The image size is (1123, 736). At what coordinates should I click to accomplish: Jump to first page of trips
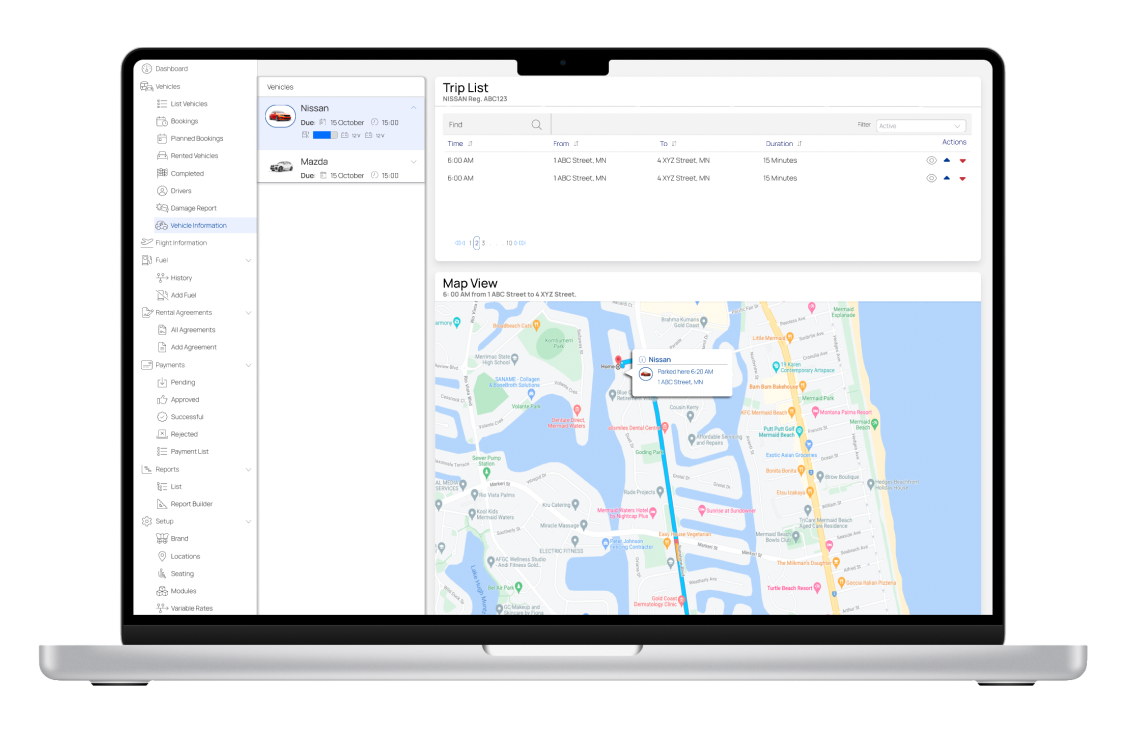pyautogui.click(x=459, y=243)
